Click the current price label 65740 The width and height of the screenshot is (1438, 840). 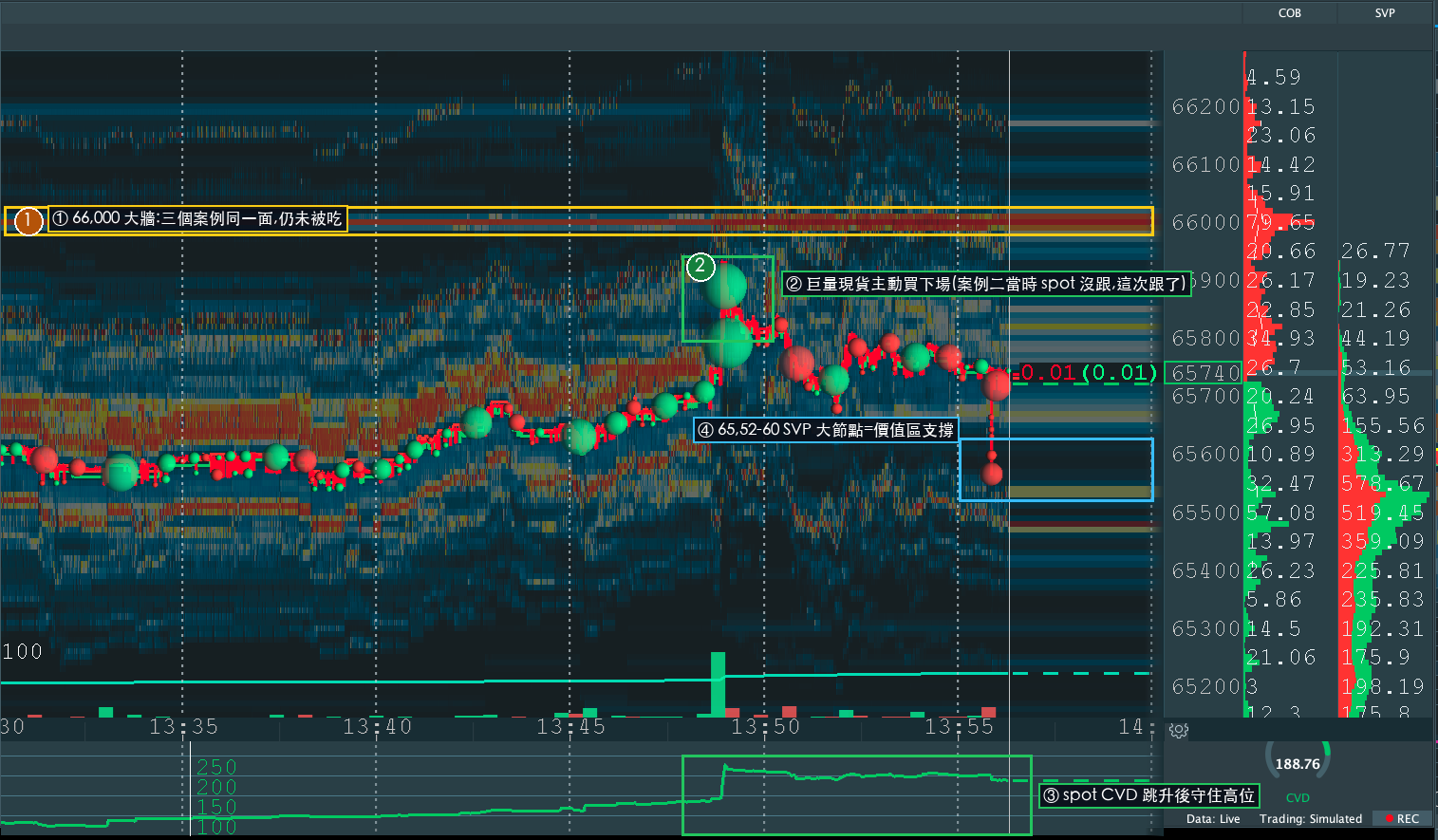(x=1205, y=373)
